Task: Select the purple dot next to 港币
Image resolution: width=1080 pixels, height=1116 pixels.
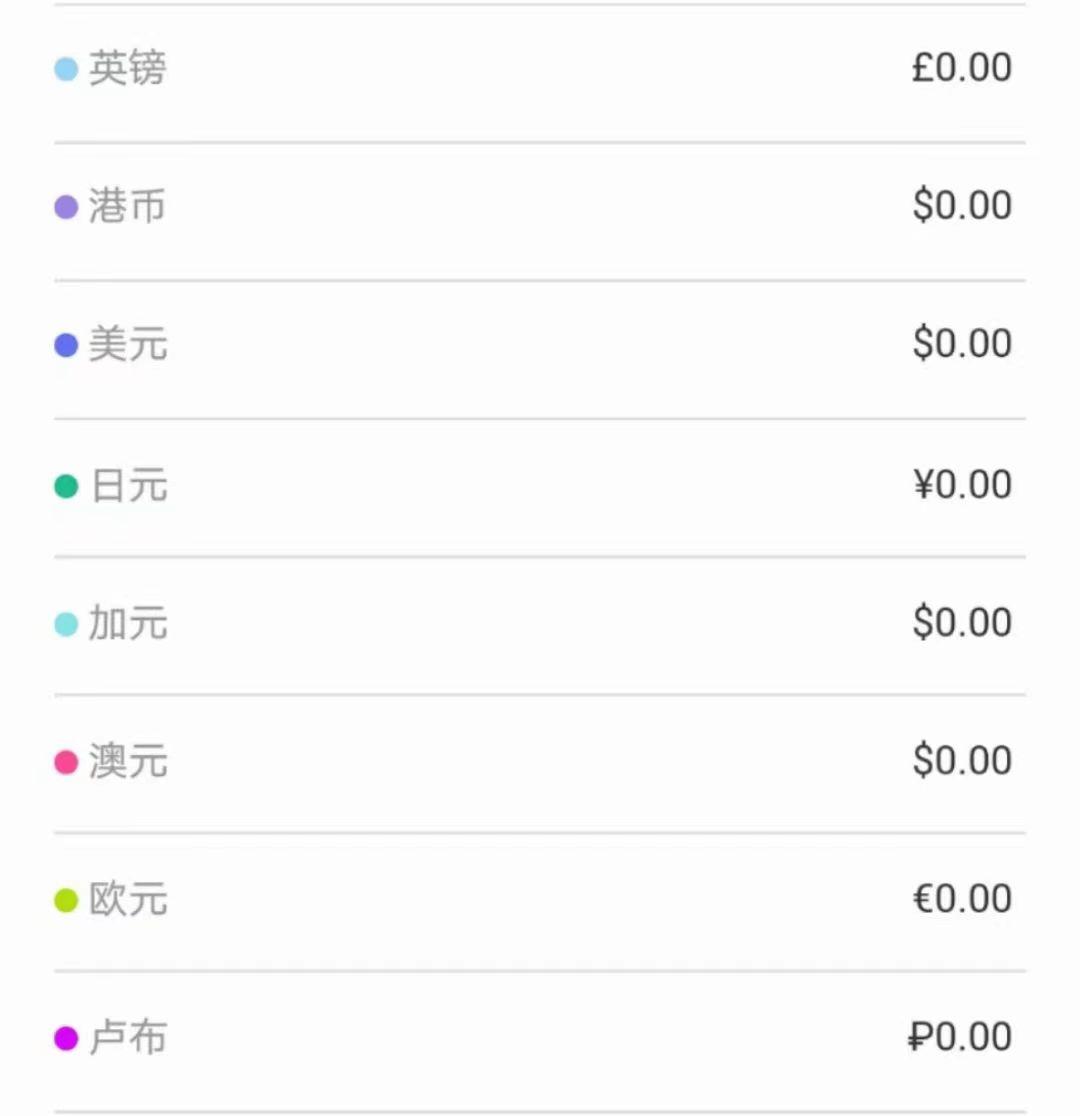Action: click(66, 208)
